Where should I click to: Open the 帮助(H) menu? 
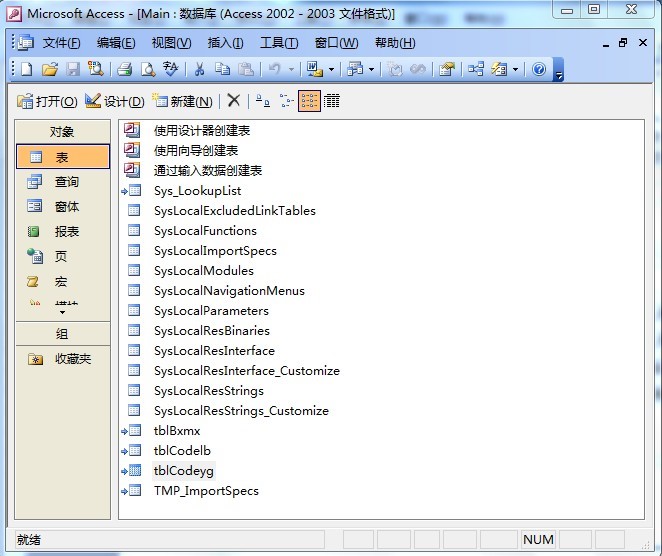(395, 43)
